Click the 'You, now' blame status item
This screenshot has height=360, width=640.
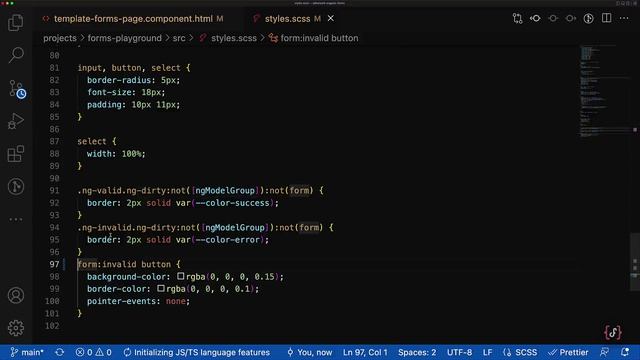pos(309,352)
